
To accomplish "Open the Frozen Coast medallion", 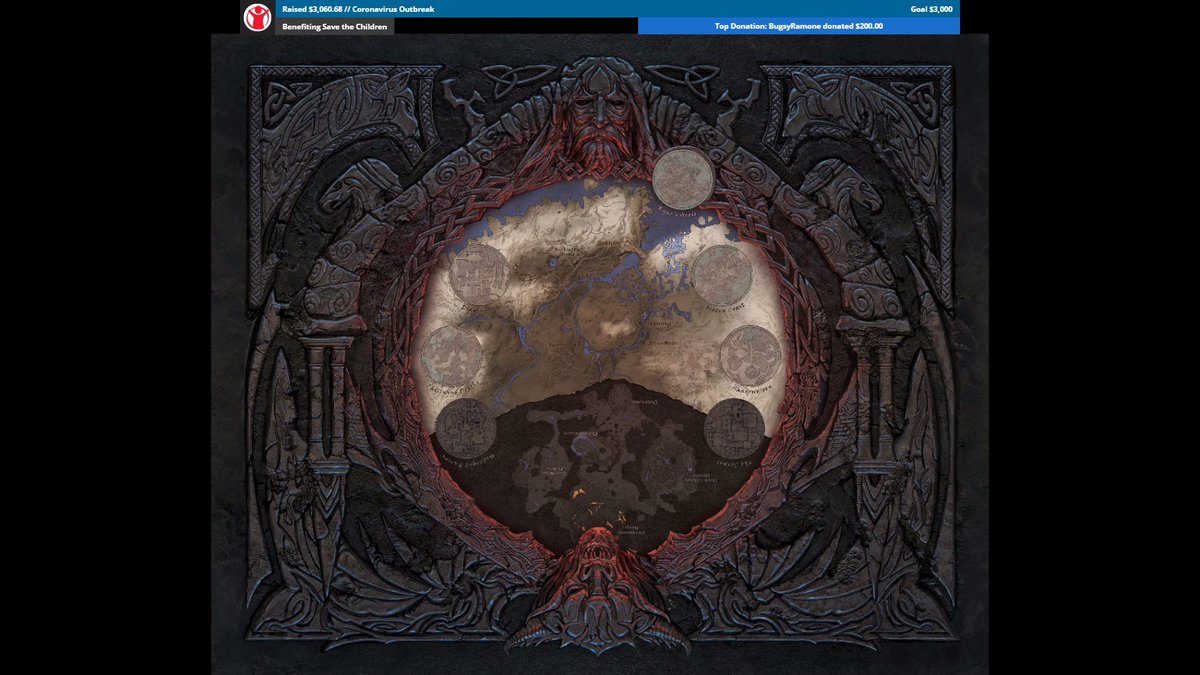I will click(723, 275).
